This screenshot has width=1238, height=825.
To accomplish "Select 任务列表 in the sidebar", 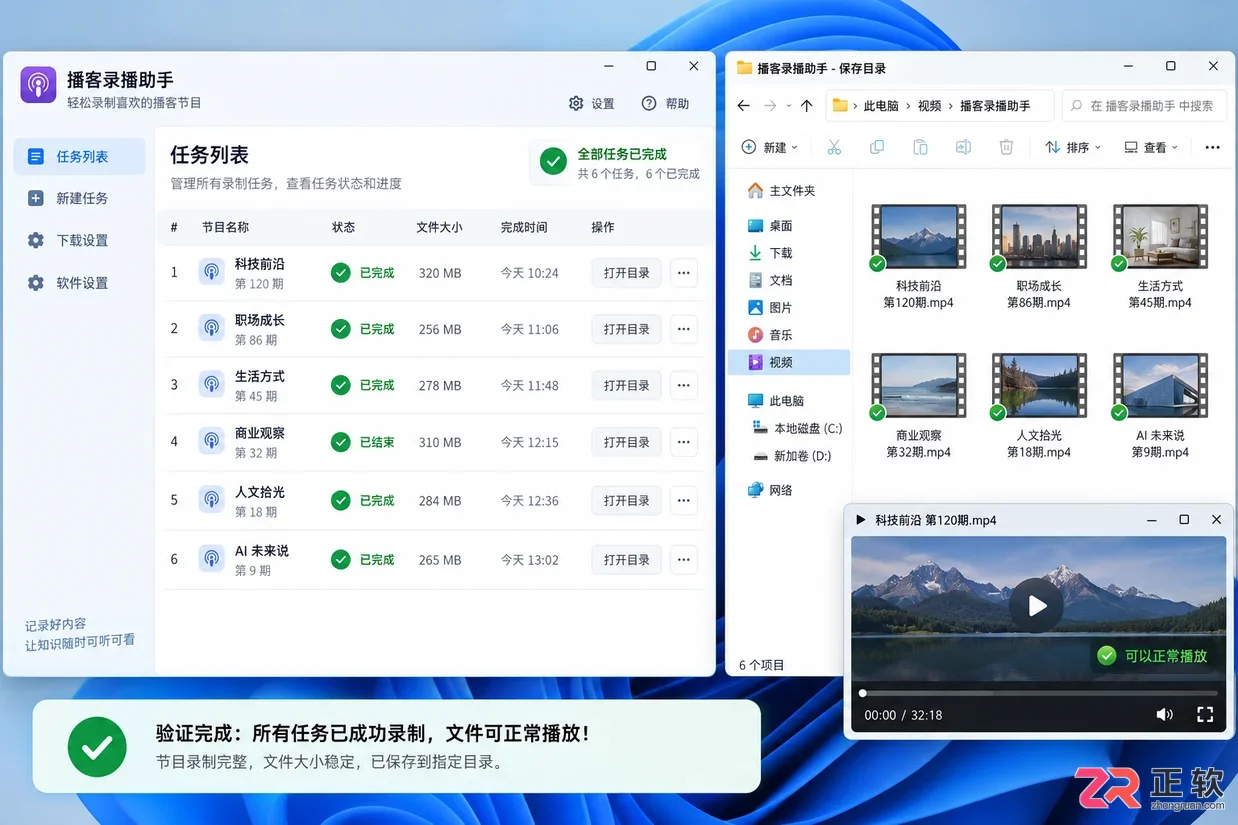I will [80, 157].
